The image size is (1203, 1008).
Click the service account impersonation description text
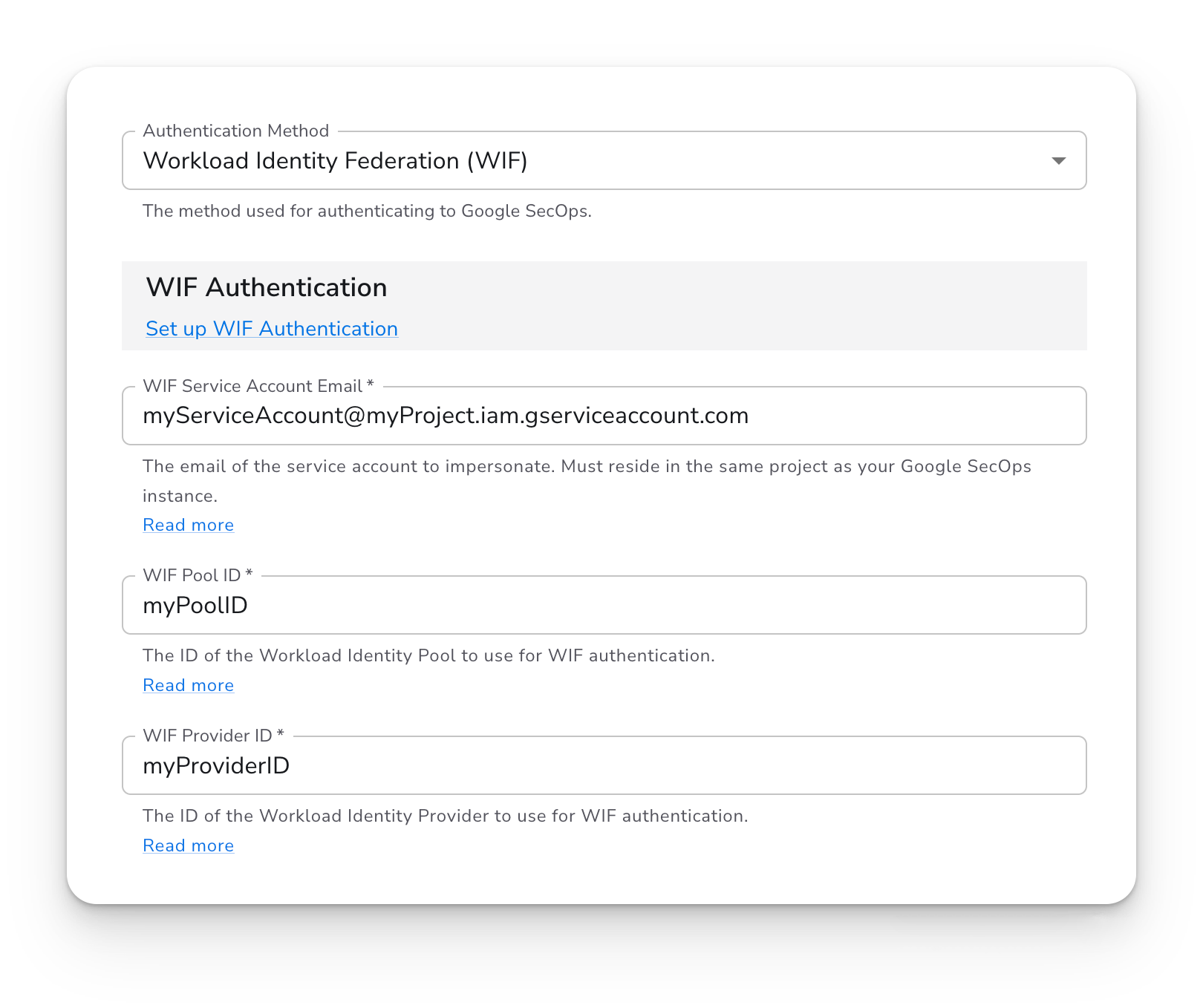(x=587, y=467)
